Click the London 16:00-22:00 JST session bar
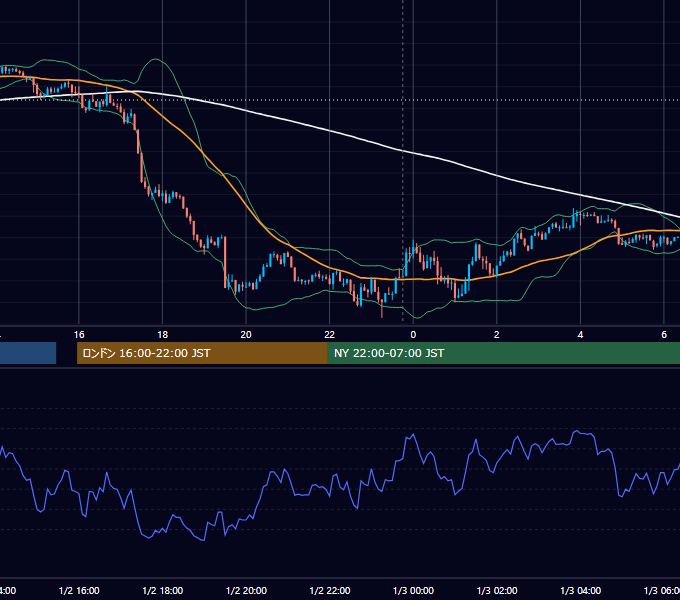Viewport: 680px width, 600px height. 202,353
